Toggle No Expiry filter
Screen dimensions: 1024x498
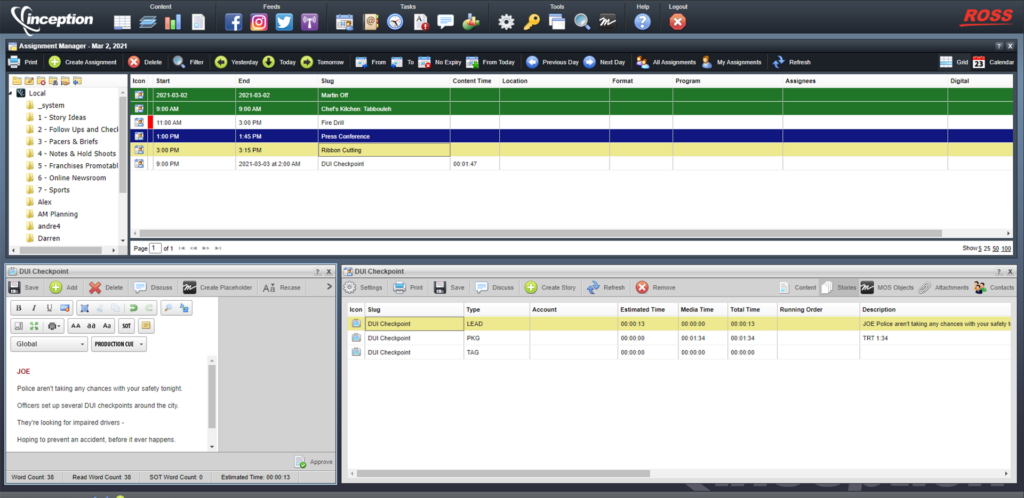440,62
